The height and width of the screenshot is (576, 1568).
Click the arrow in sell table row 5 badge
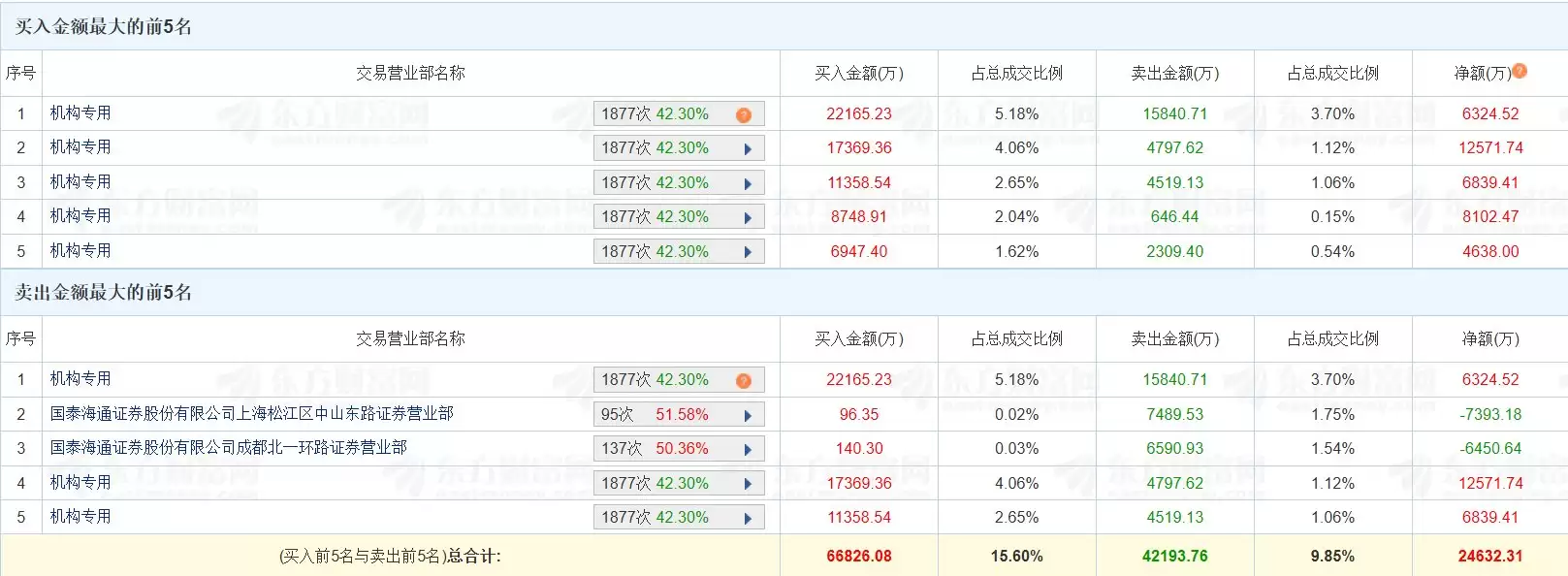click(748, 518)
